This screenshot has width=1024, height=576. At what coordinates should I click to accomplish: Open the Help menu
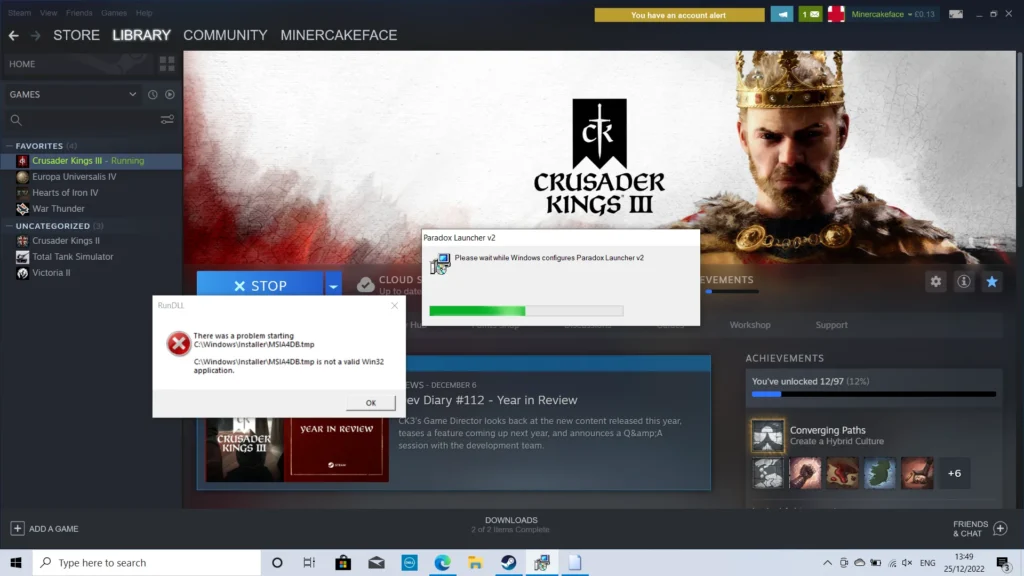(144, 12)
